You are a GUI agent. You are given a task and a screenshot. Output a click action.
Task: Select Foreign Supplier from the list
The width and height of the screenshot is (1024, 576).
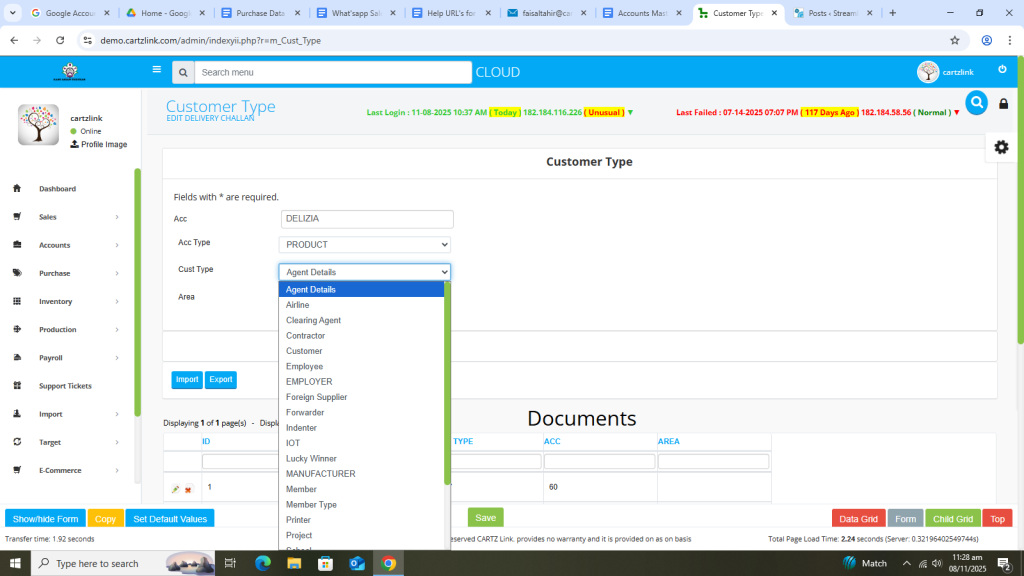(316, 397)
